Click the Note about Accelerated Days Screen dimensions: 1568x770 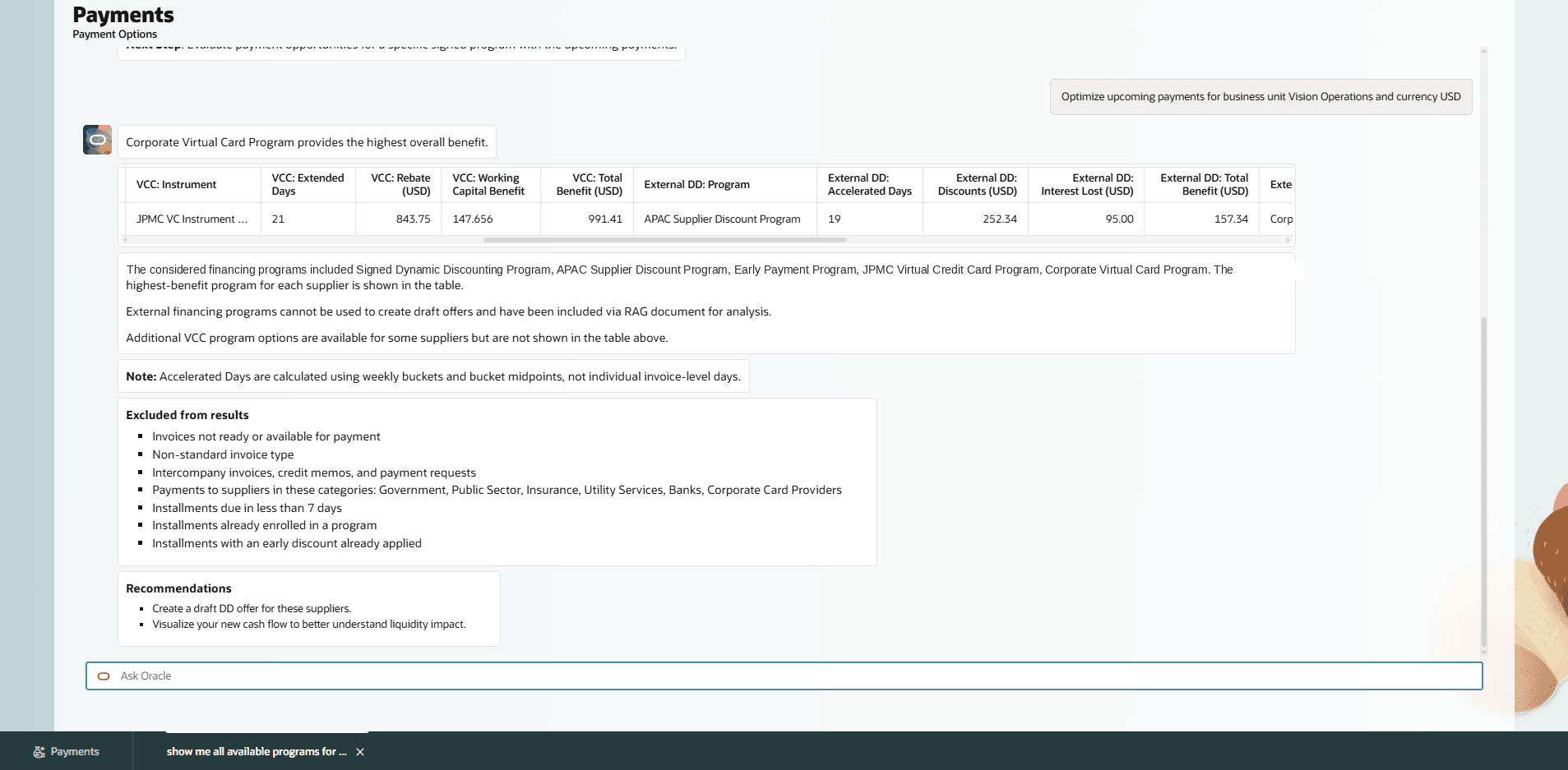pos(433,376)
